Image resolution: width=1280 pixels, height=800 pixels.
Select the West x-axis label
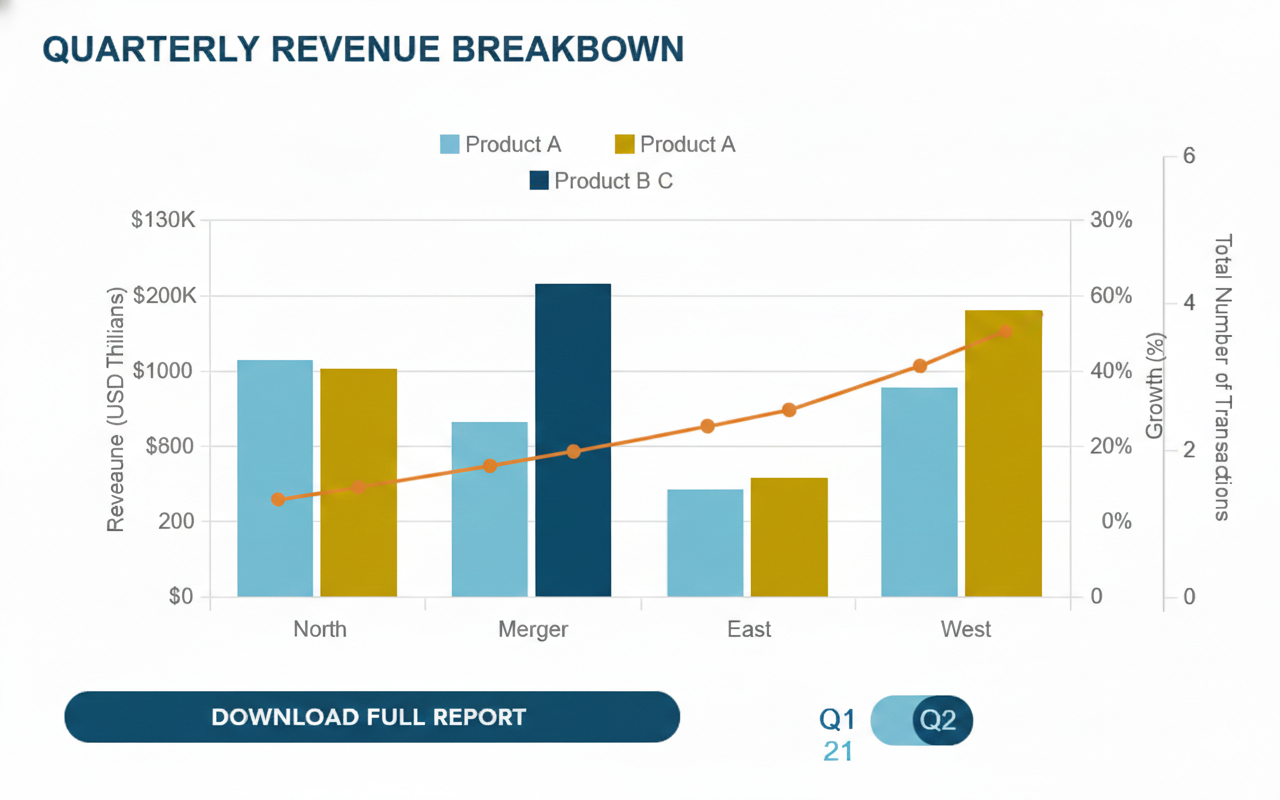point(966,629)
